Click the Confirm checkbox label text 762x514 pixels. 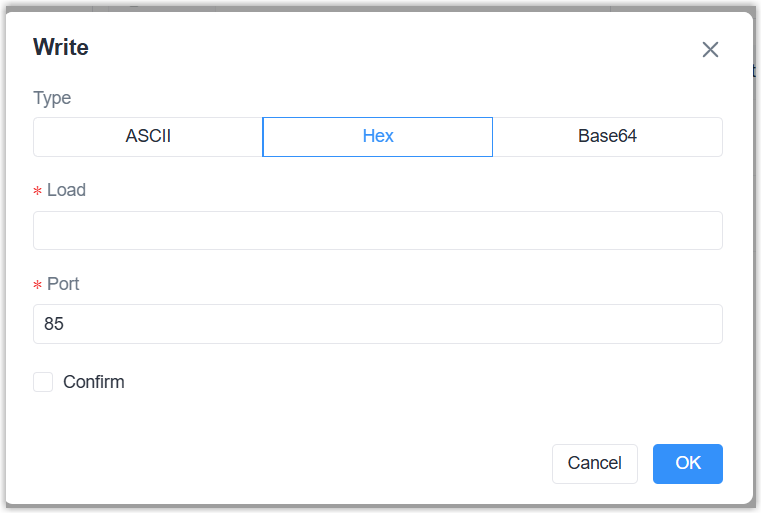[x=93, y=382]
